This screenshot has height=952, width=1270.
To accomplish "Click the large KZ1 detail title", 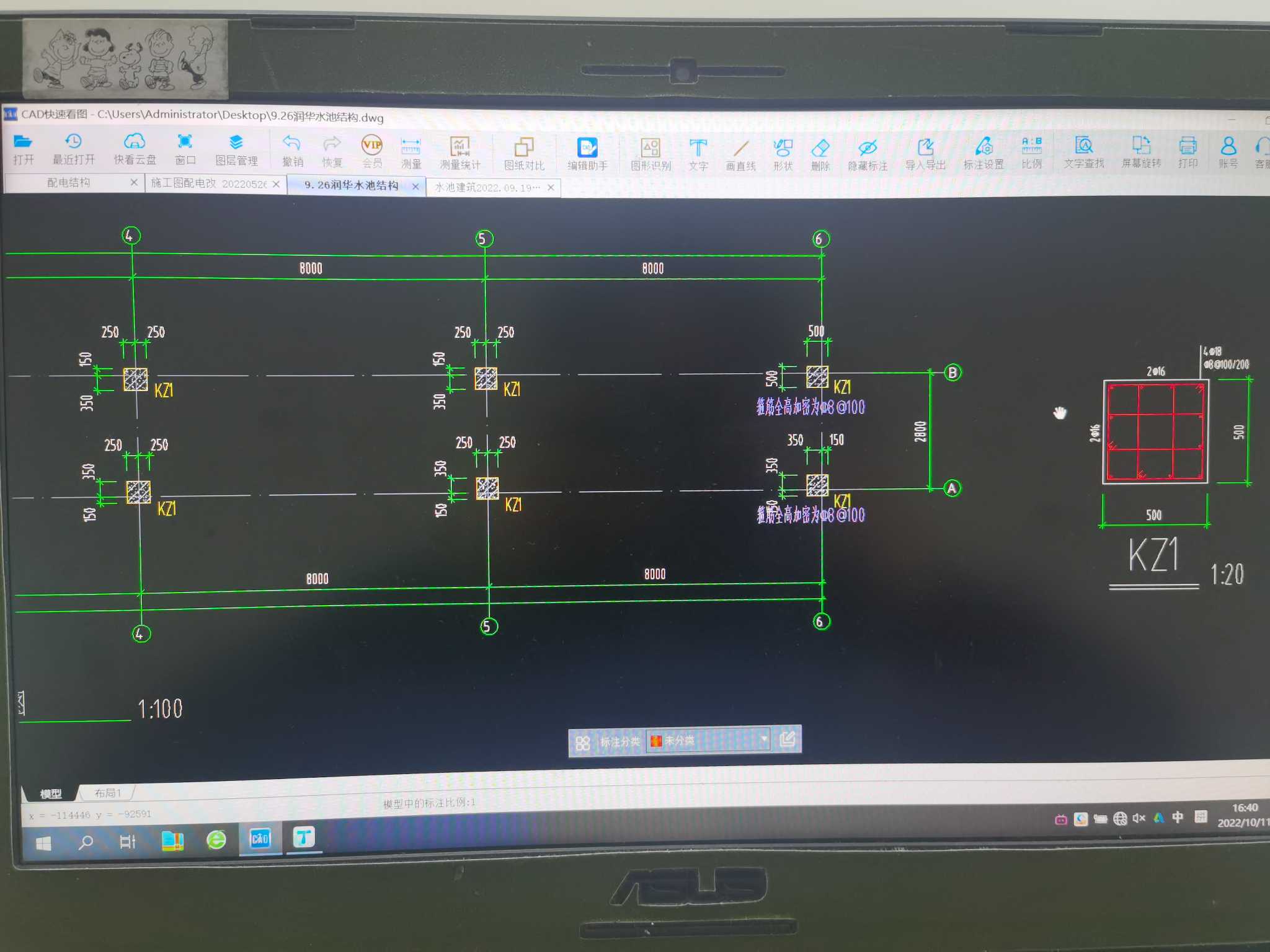I will [x=1153, y=555].
